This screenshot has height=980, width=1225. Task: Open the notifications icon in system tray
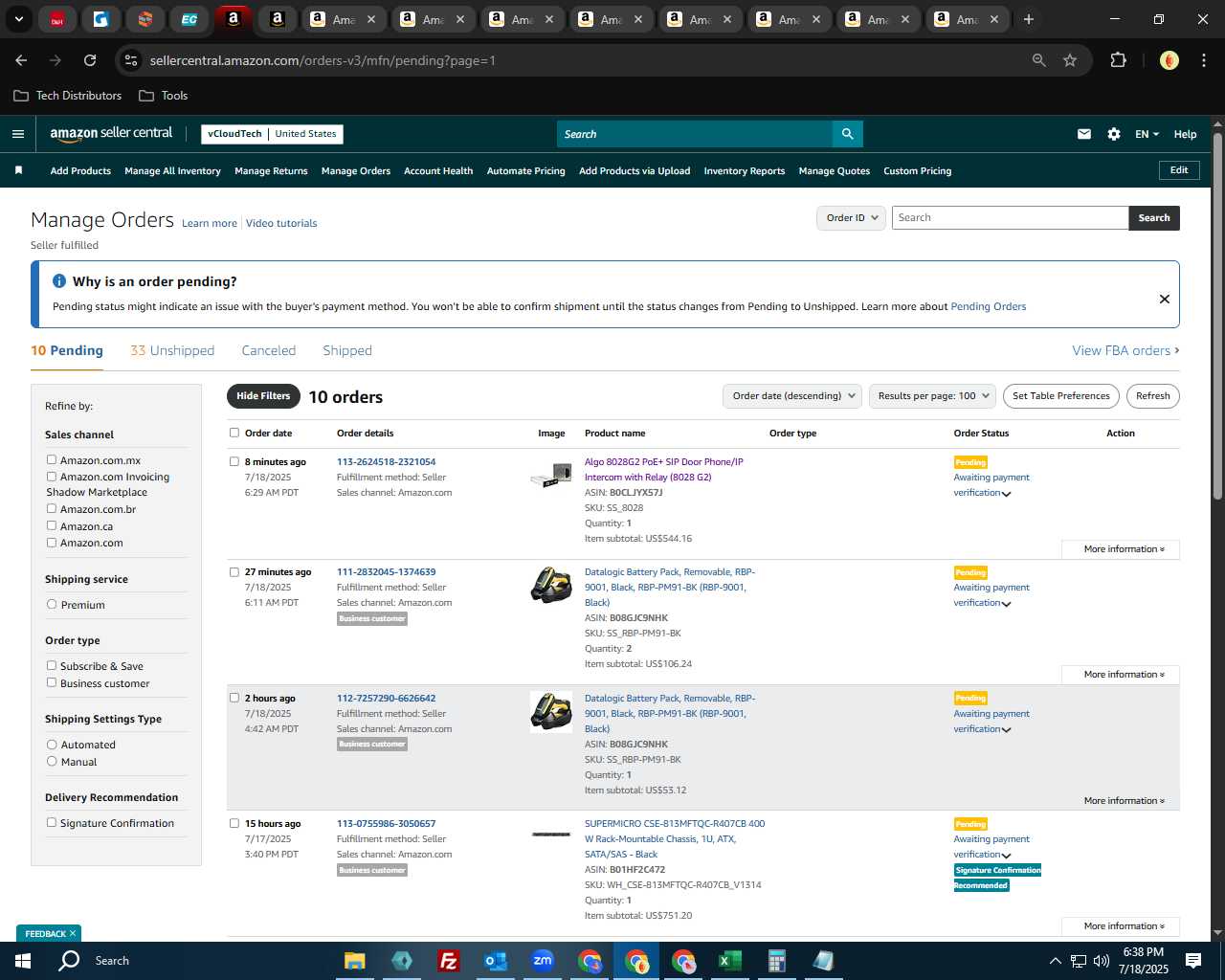1193,961
